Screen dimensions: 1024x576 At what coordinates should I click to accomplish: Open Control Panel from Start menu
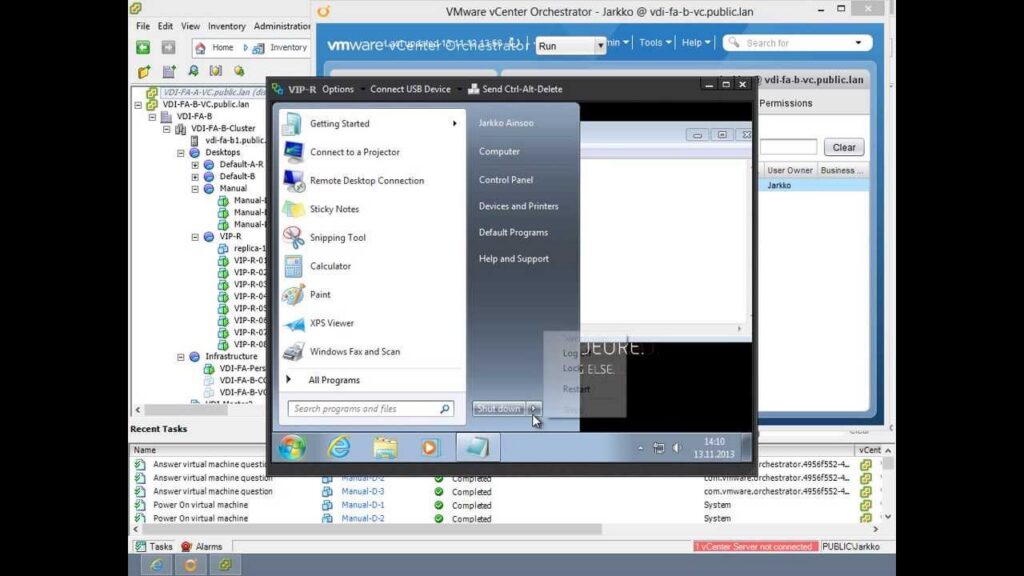click(x=506, y=180)
